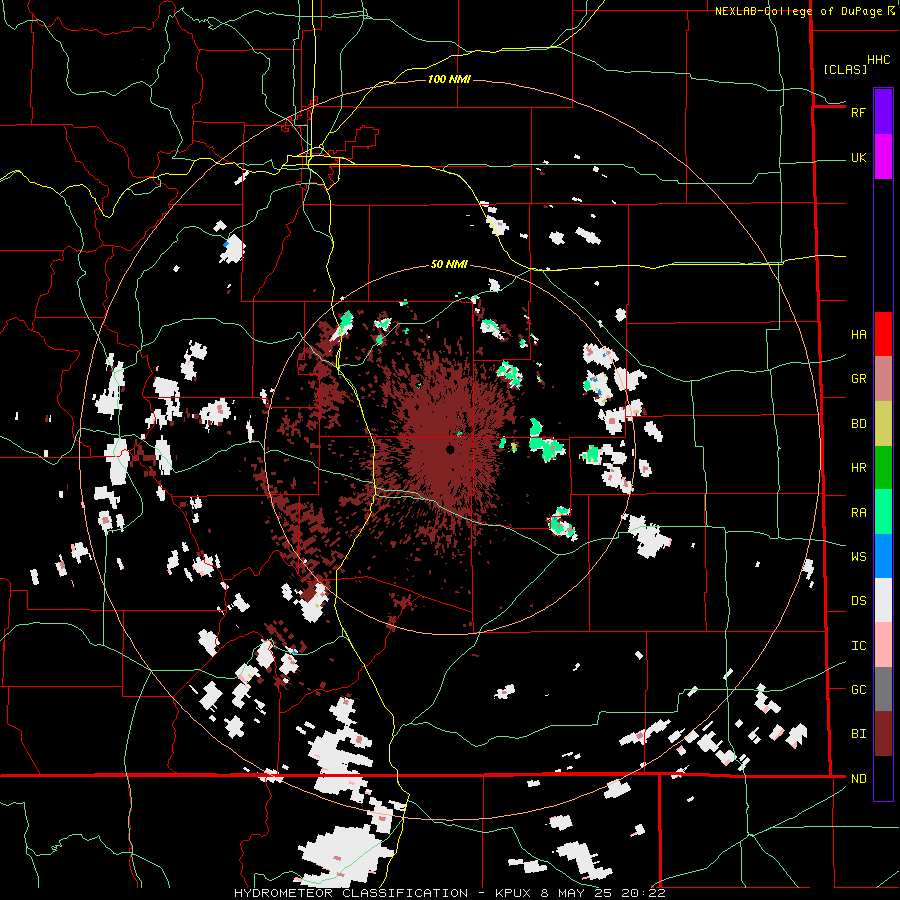Click the DS legend label

[858, 601]
